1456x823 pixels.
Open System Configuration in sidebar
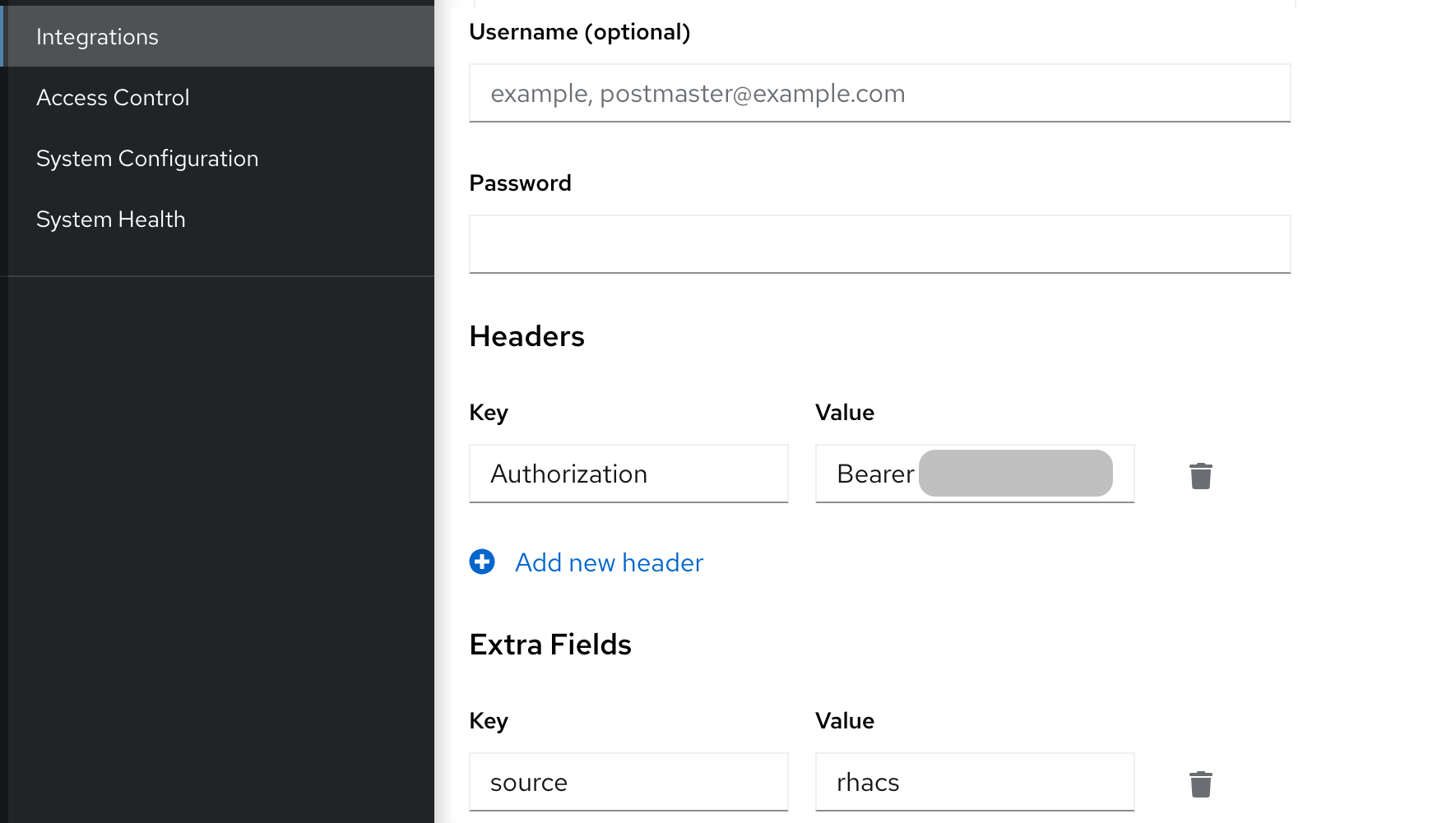[x=147, y=159]
